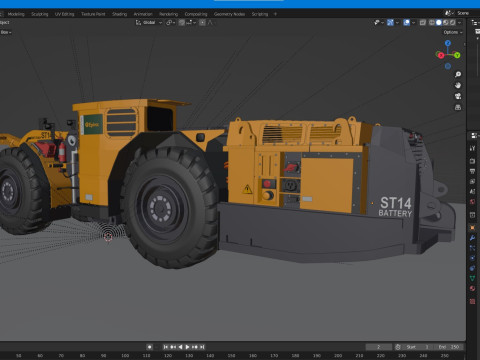
Task: Click the negative Z gizmo ball
Action: [x=448, y=66]
